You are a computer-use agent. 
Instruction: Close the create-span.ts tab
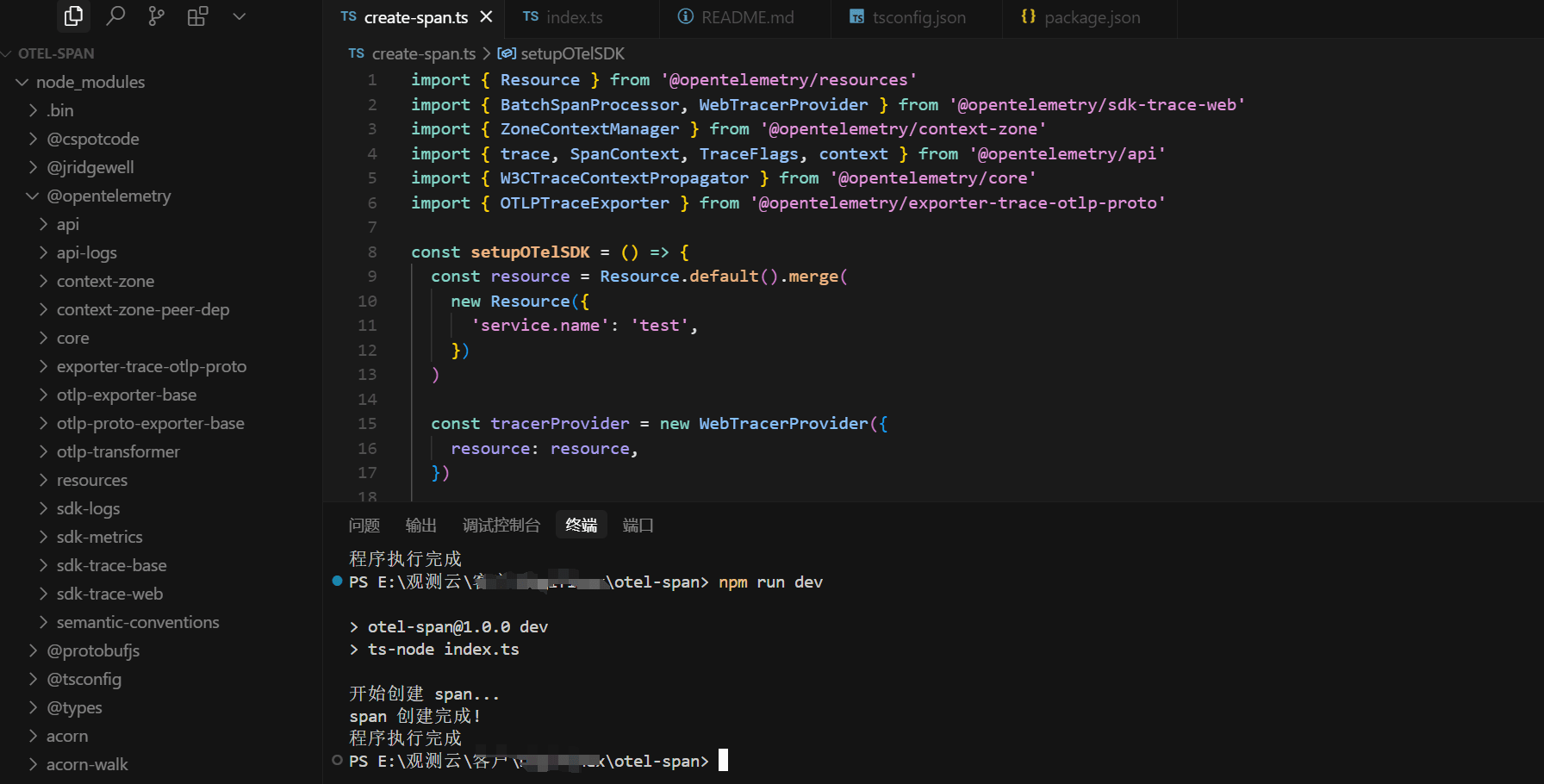[486, 17]
